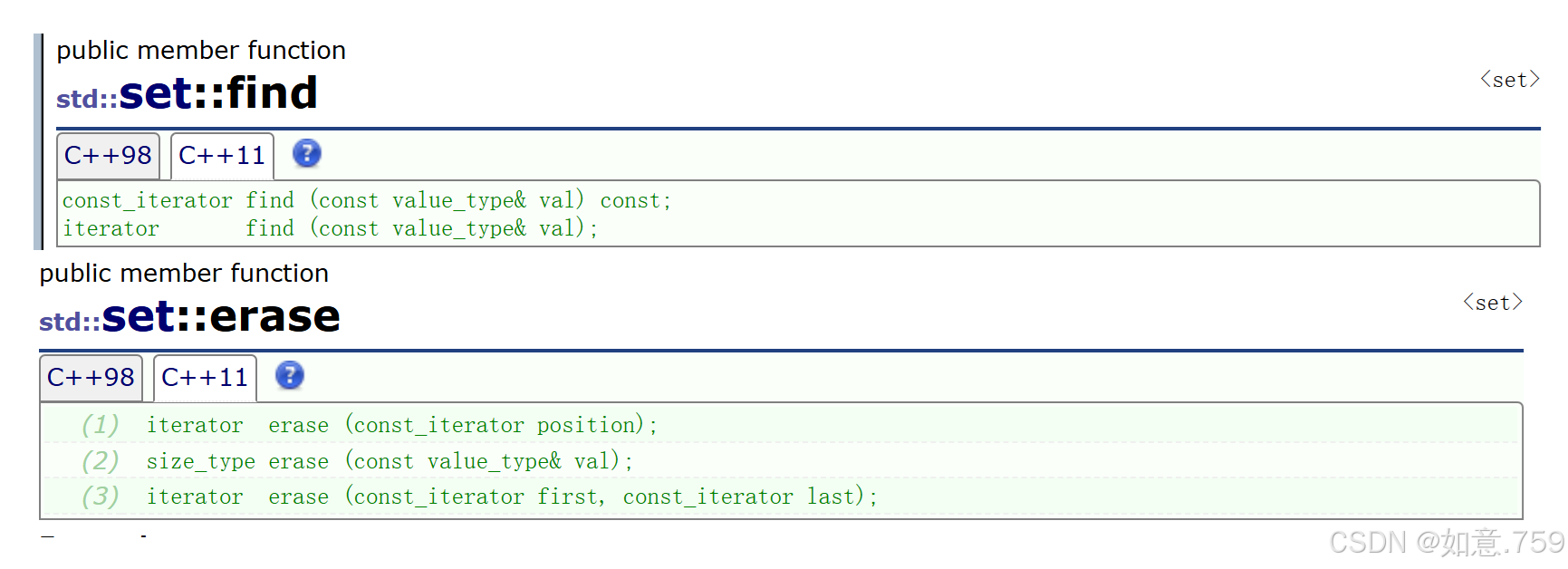Click the CSDN watermark text
1568x569 pixels.
point(1446,542)
